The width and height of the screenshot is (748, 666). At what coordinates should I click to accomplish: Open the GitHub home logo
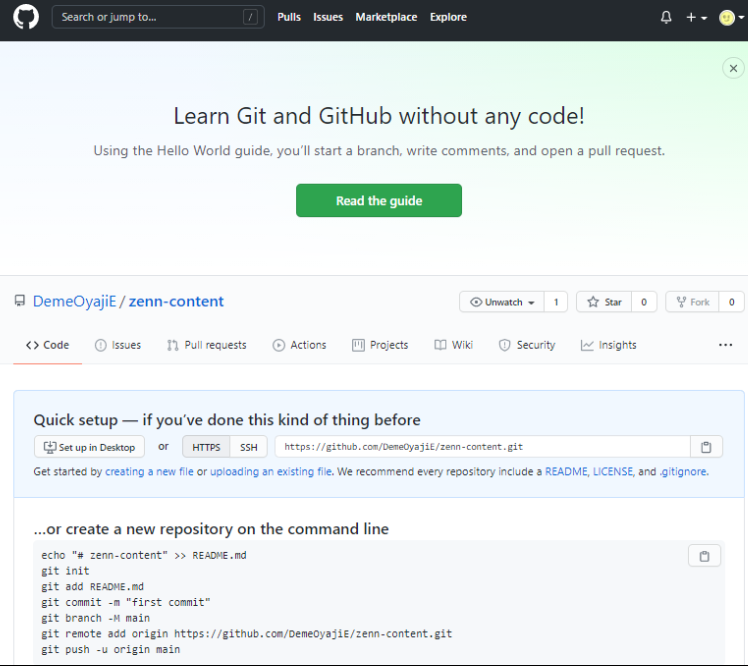coord(26,17)
